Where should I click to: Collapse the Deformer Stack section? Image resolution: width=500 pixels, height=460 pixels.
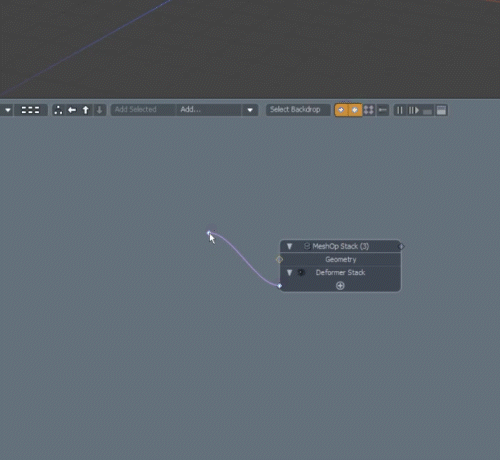tap(289, 273)
